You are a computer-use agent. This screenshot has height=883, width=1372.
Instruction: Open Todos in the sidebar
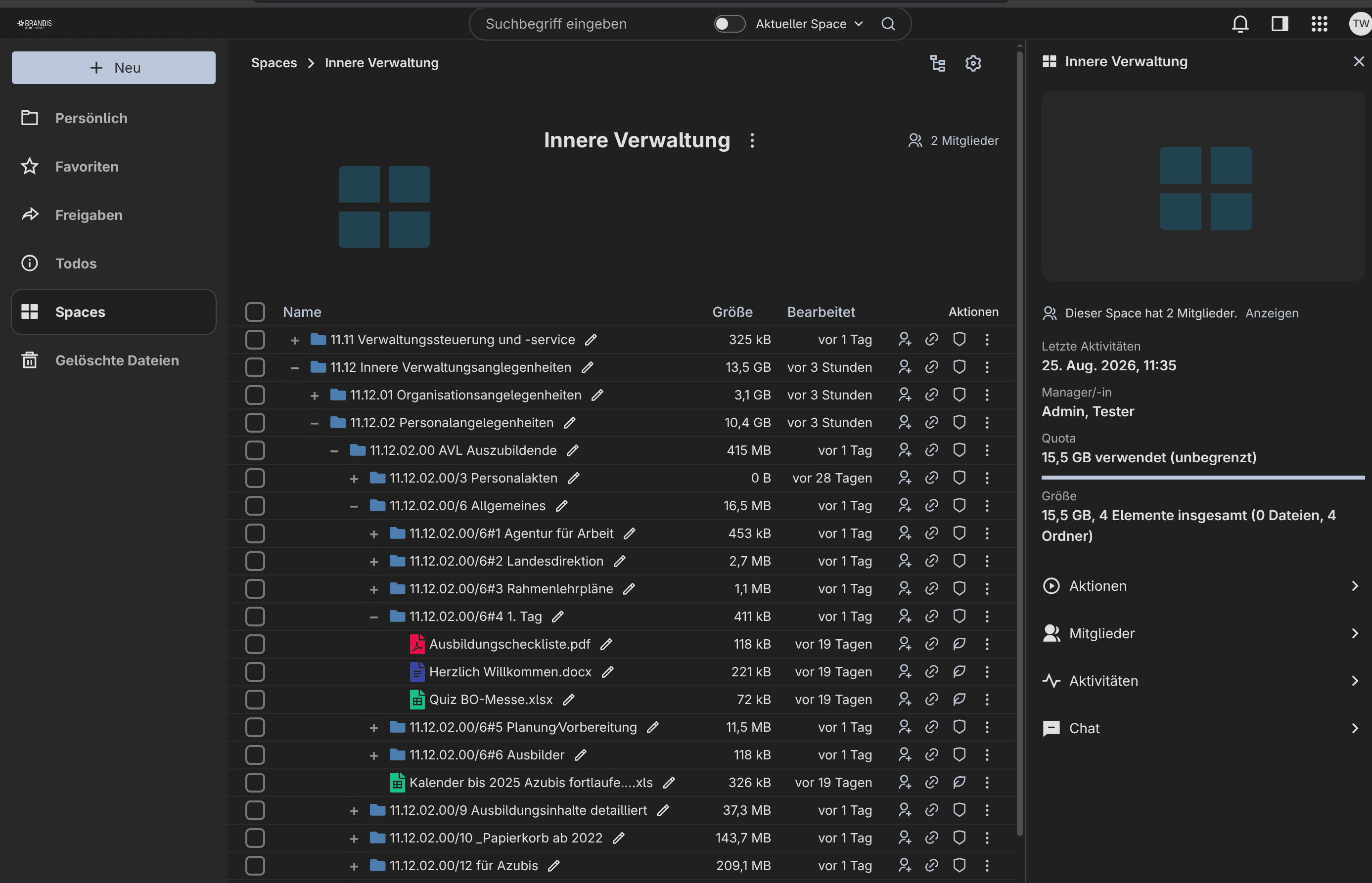coord(114,263)
